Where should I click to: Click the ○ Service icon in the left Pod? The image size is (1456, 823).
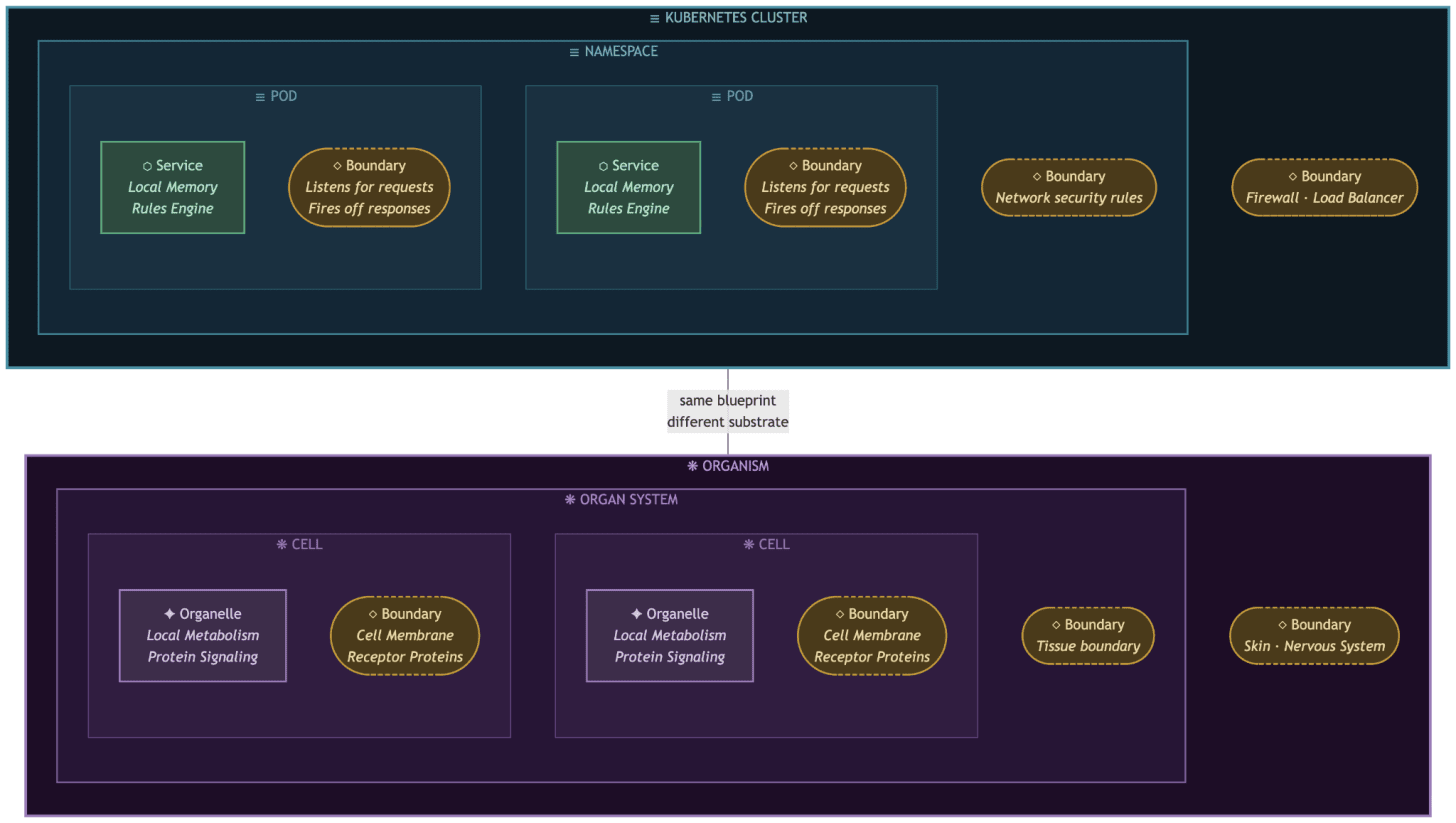coord(147,165)
